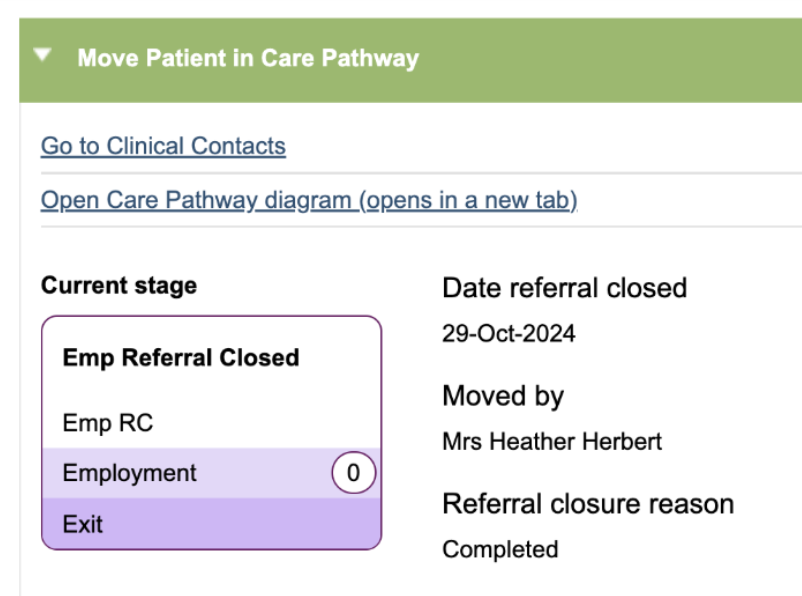Collapse the Move Patient in Care Pathway section
The height and width of the screenshot is (596, 802).
click(x=42, y=56)
